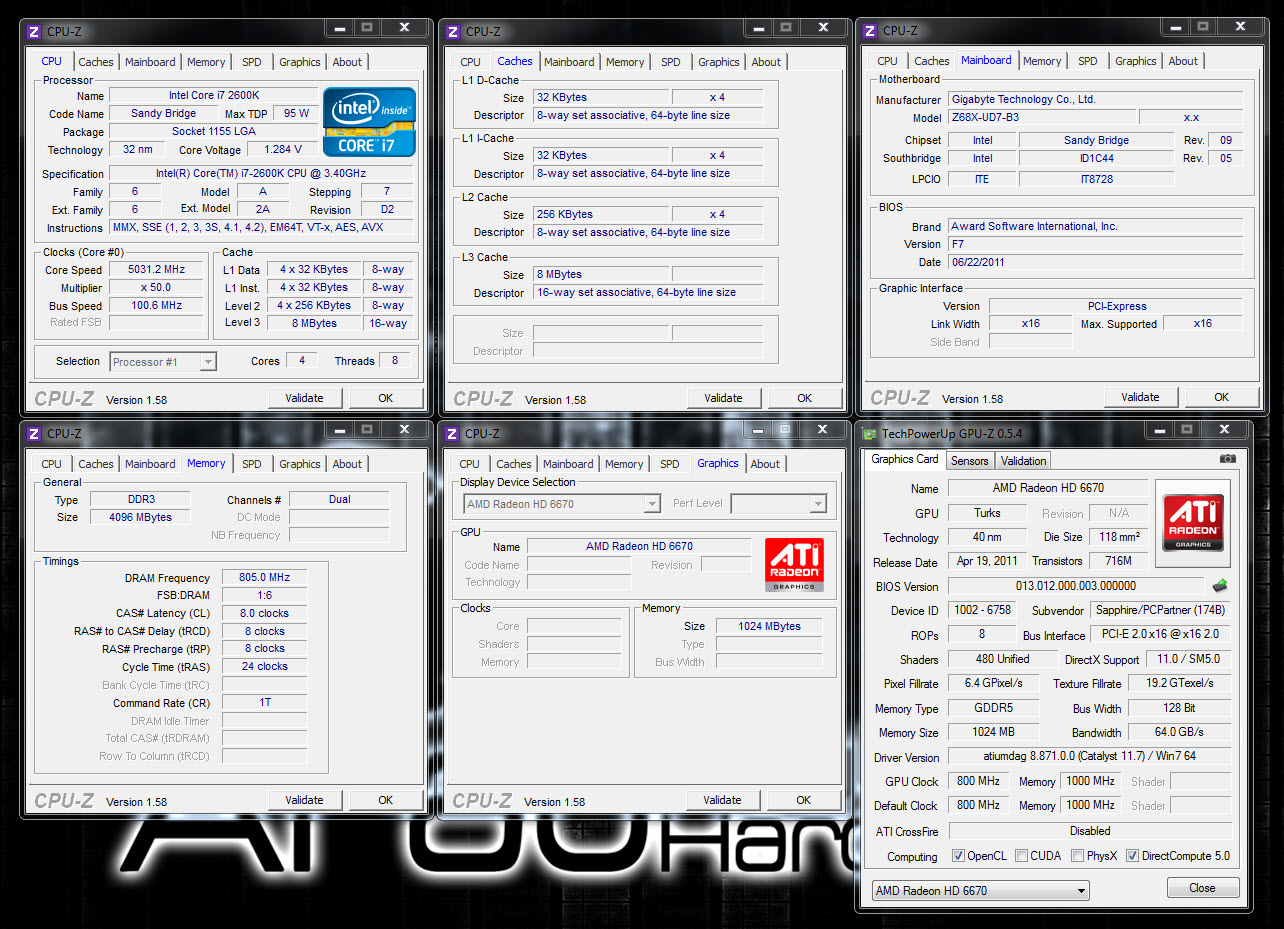This screenshot has height=929, width=1284.
Task: Open the Perf Level dropdown
Action: tap(778, 504)
